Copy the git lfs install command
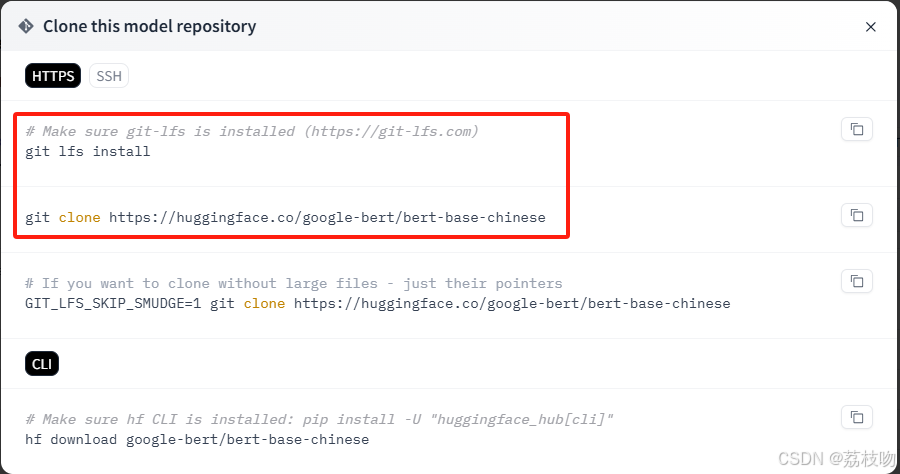The height and width of the screenshot is (474, 900). [x=856, y=129]
